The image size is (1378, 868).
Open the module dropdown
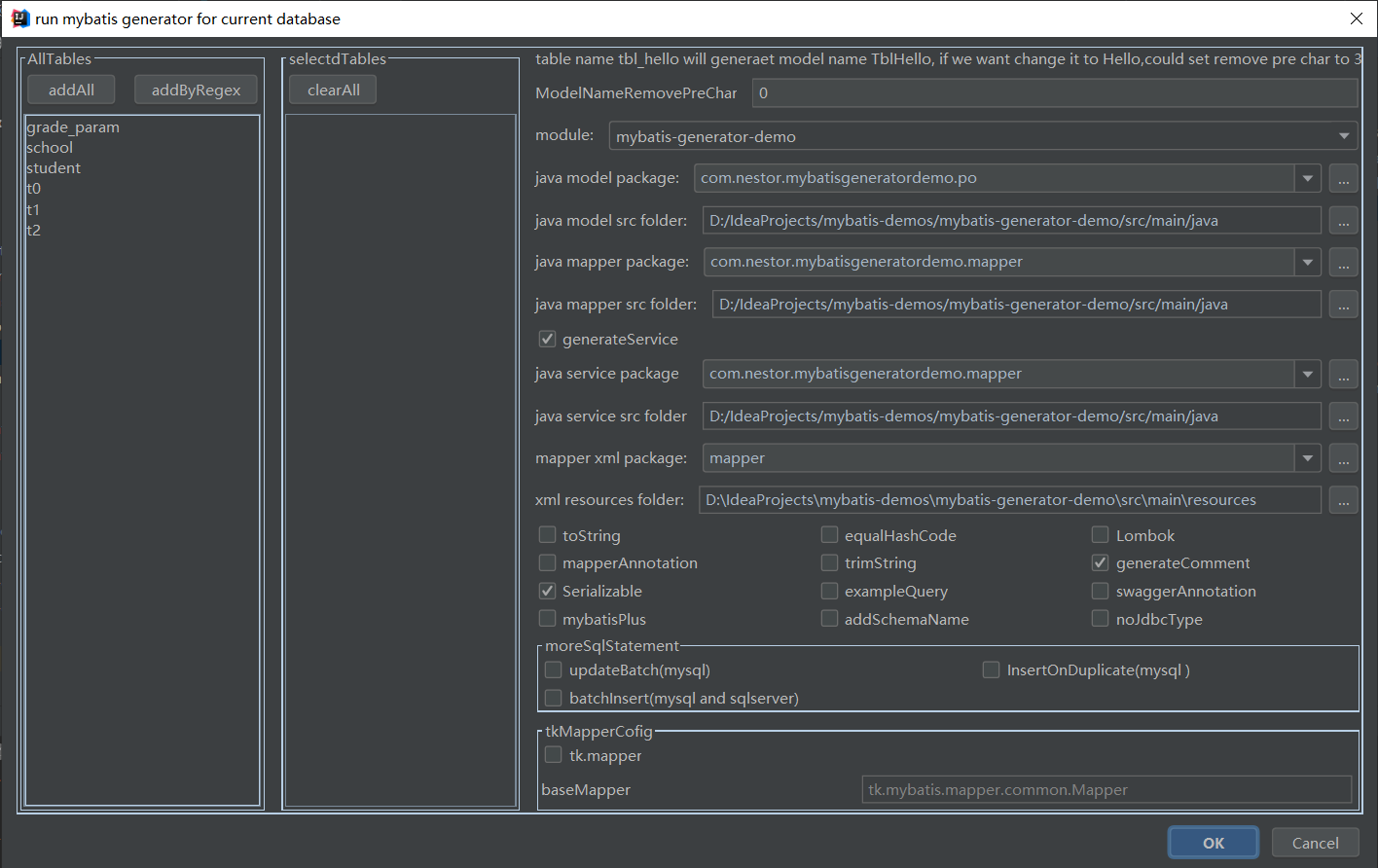pos(1346,135)
